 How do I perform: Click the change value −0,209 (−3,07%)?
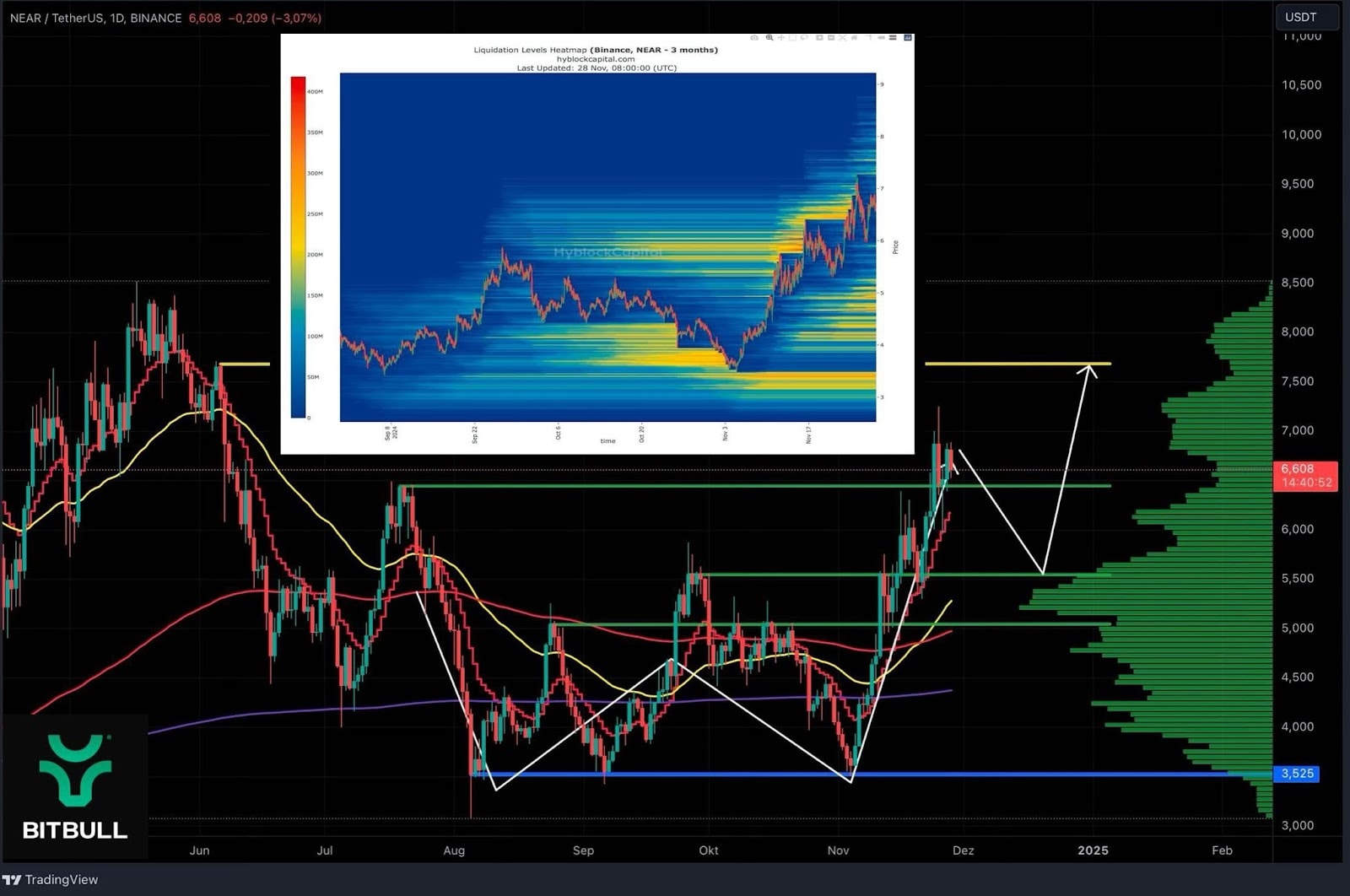point(275,18)
